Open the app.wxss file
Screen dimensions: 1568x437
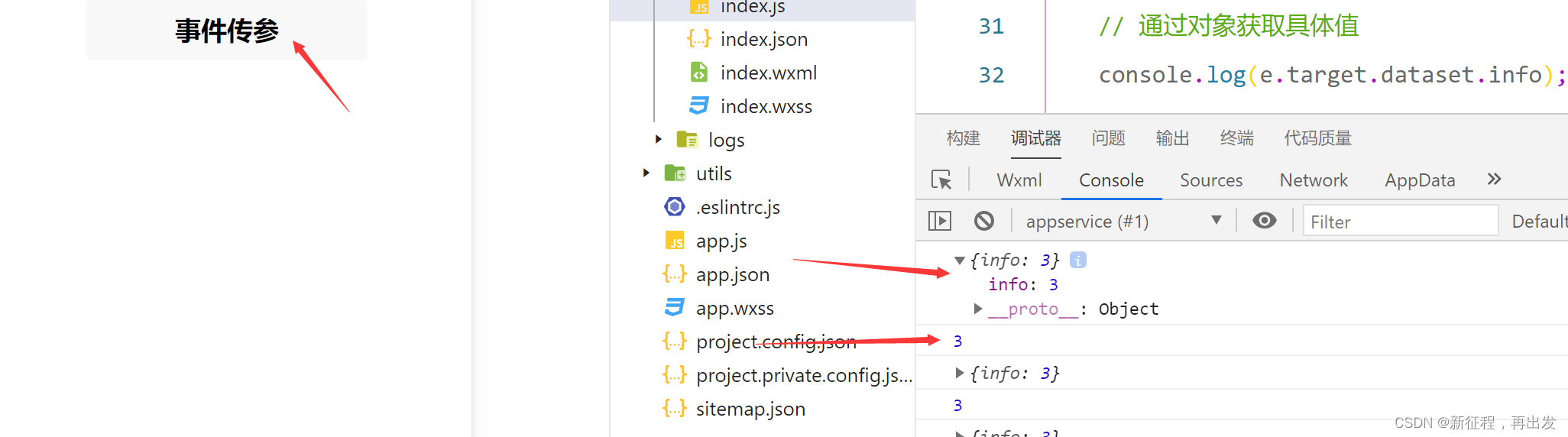(735, 308)
